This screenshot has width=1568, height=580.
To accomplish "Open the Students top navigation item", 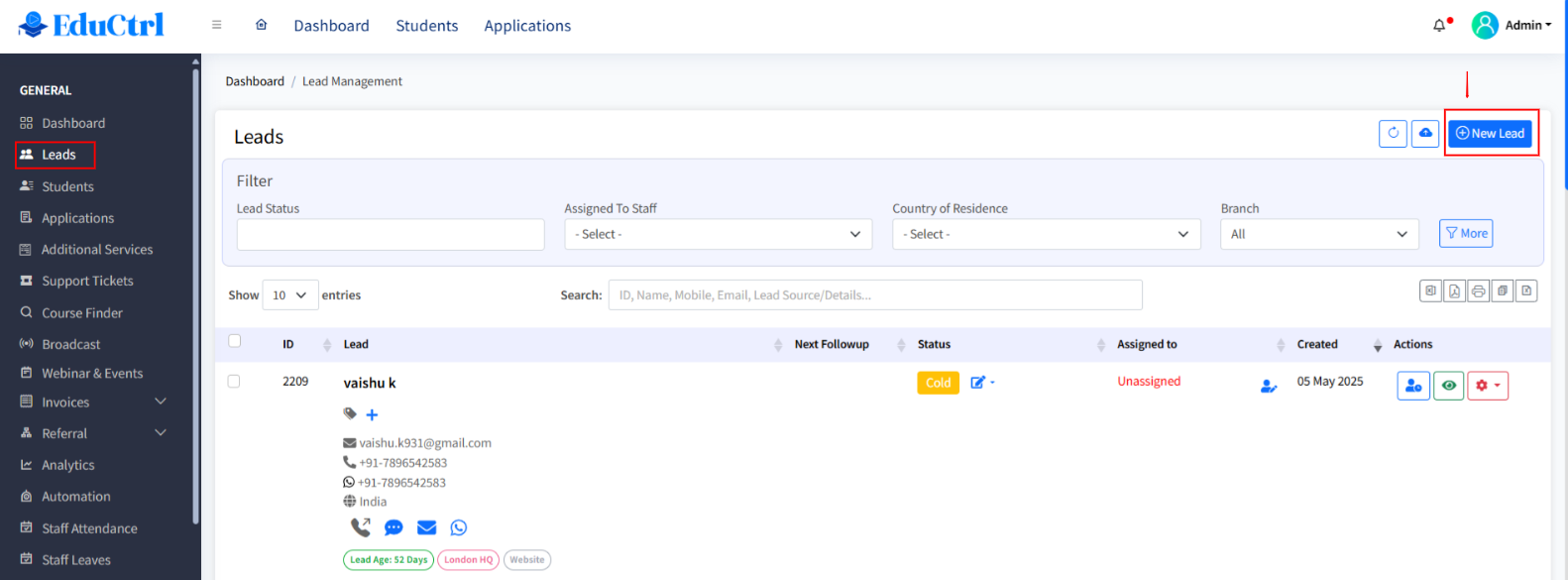I will coord(426,26).
